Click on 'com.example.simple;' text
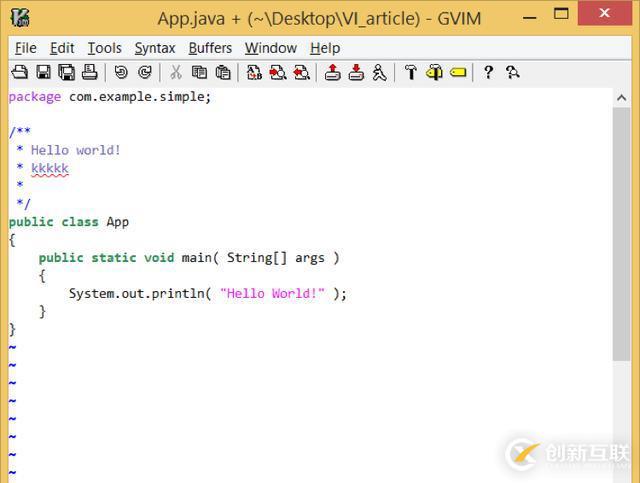 [140, 97]
